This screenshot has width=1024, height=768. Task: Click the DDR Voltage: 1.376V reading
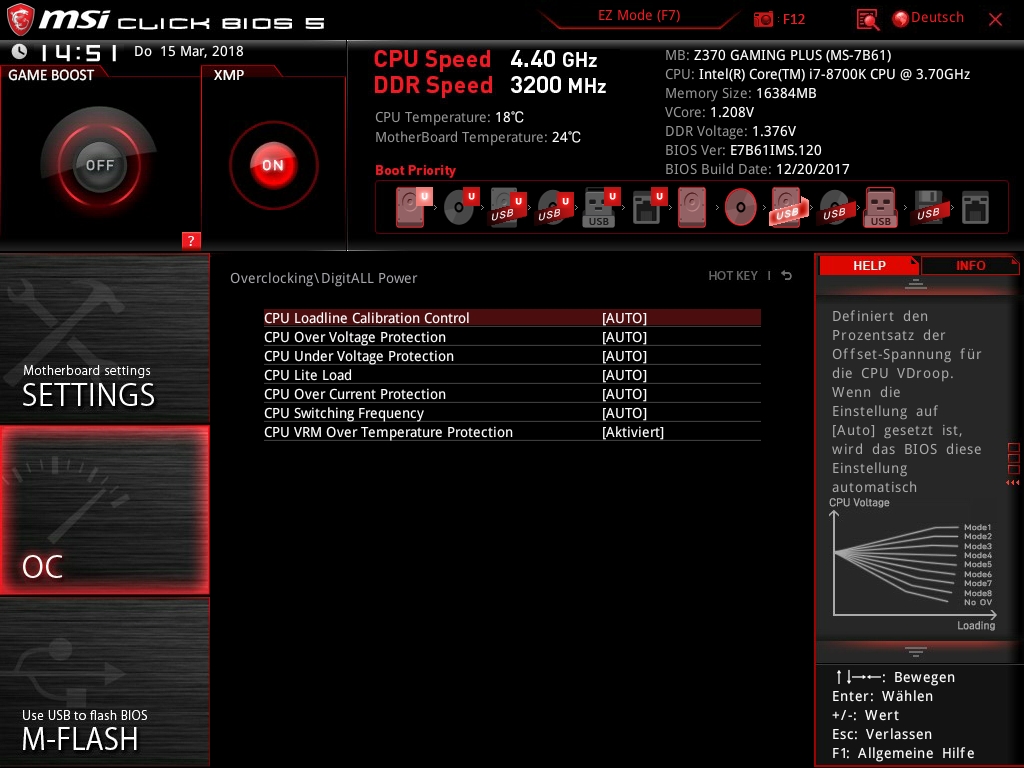coord(730,131)
